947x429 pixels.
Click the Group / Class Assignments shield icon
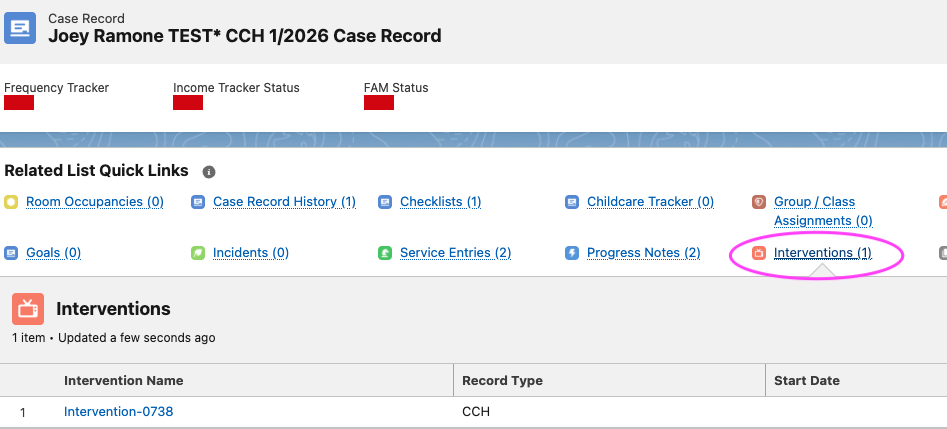click(x=759, y=202)
